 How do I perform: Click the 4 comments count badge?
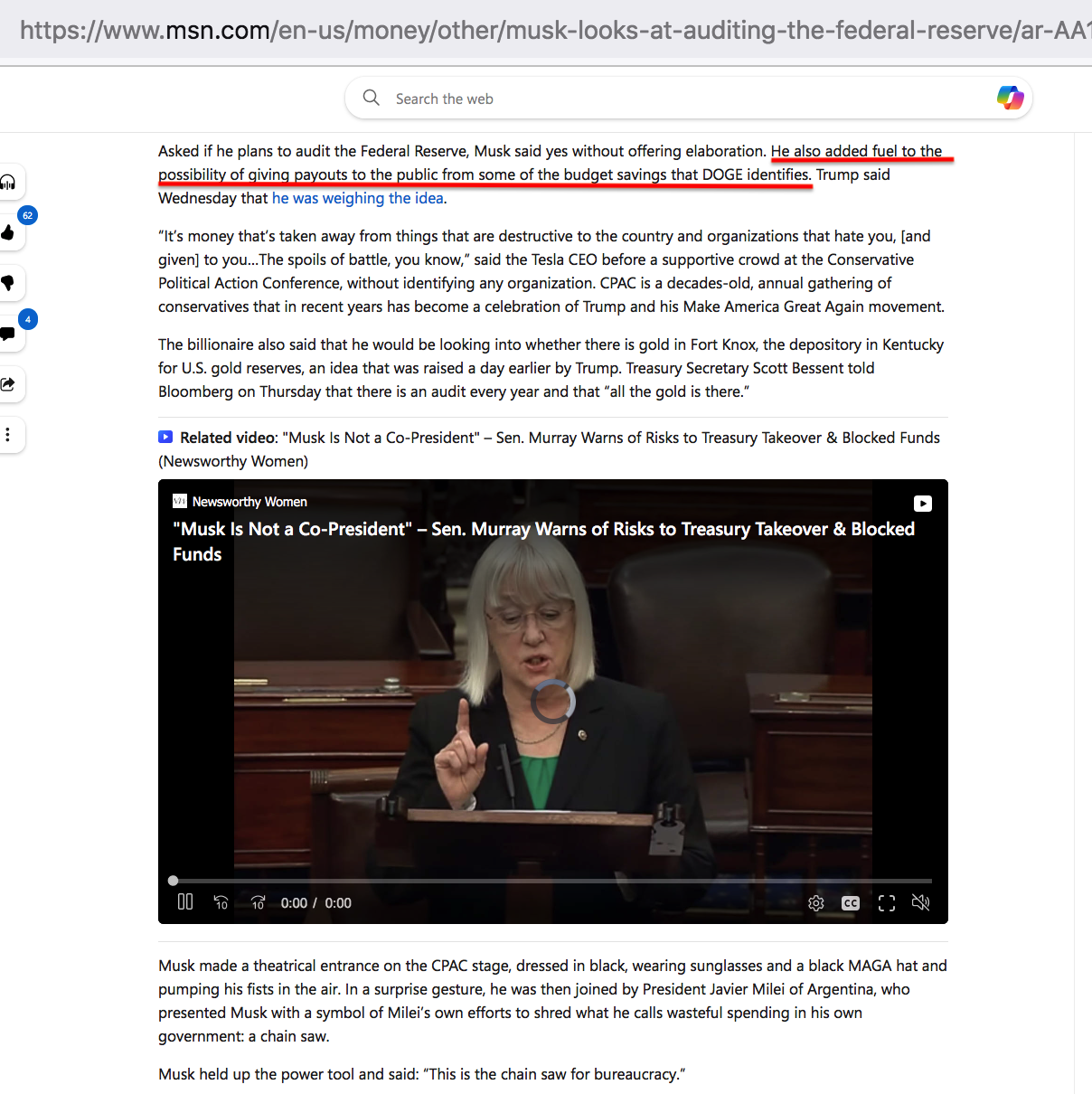(28, 319)
